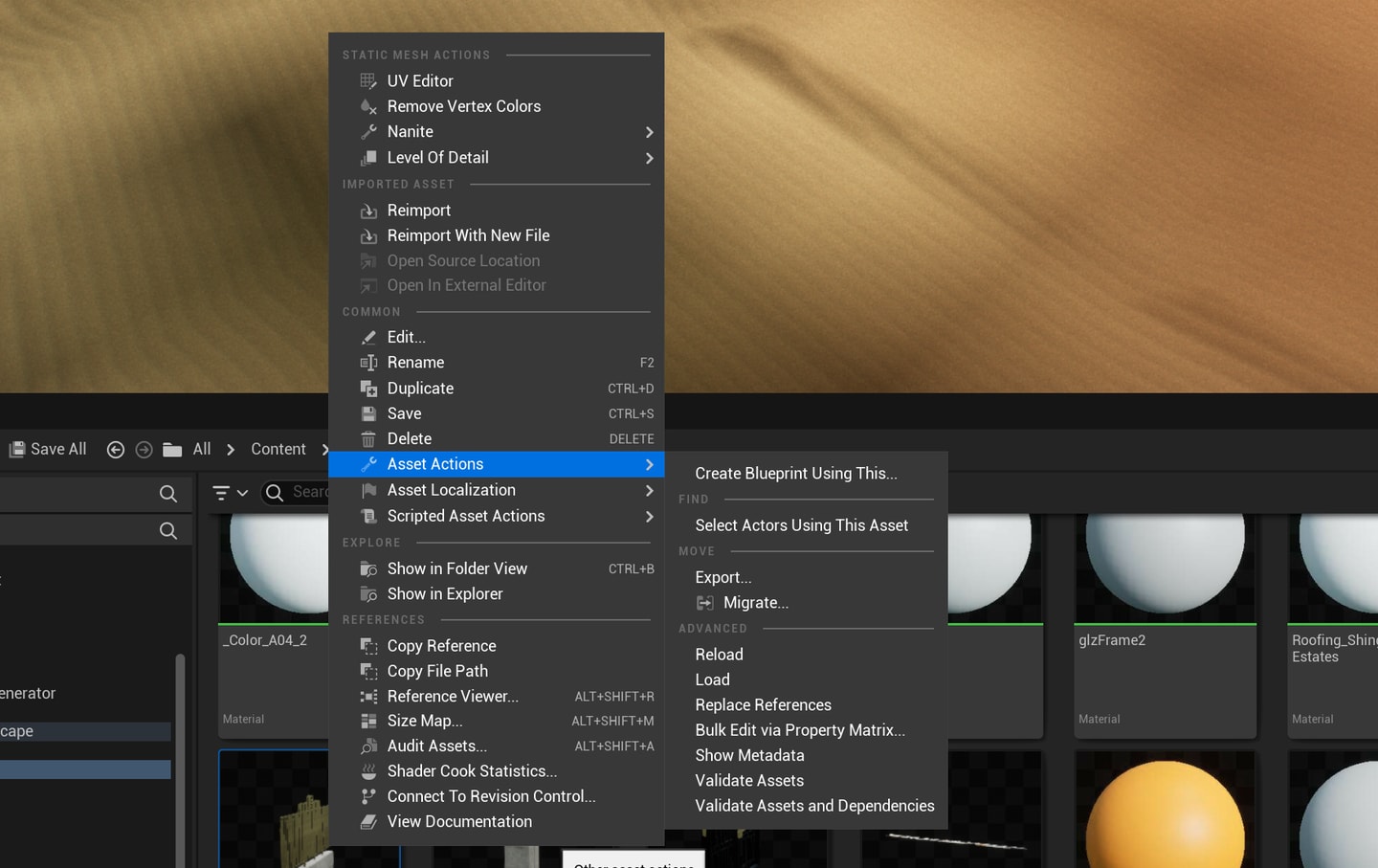Click the Rename icon
This screenshot has height=868, width=1378.
click(x=368, y=363)
